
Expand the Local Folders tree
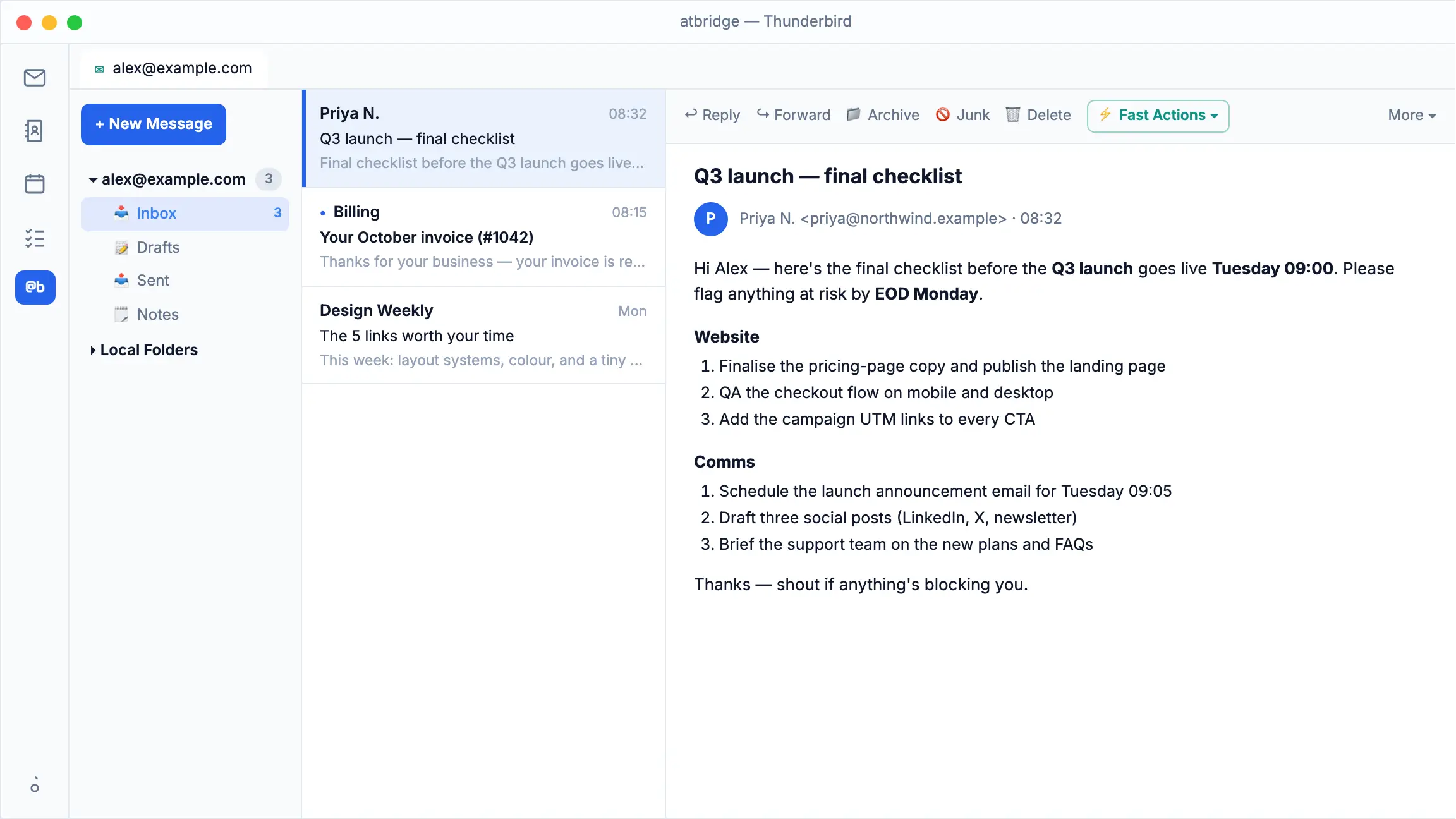[x=93, y=350]
